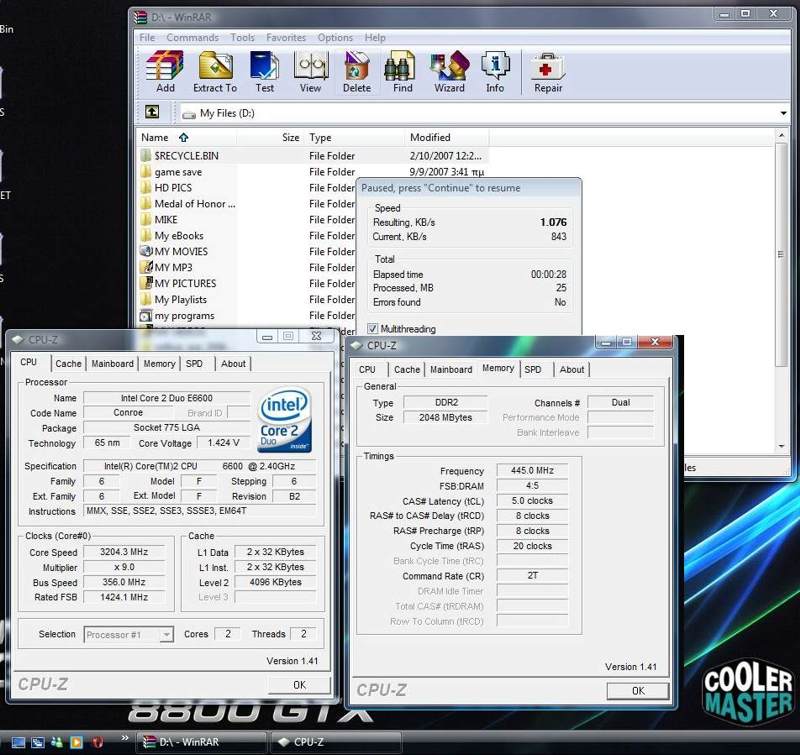Viewport: 800px width, 755px height.
Task: Open the Commands menu
Action: pos(192,38)
